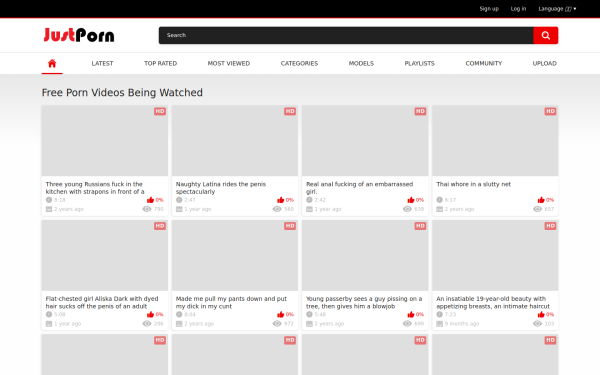This screenshot has height=375, width=600.
Task: Open the thumbnail of the 7:23 video
Action: tap(495, 255)
